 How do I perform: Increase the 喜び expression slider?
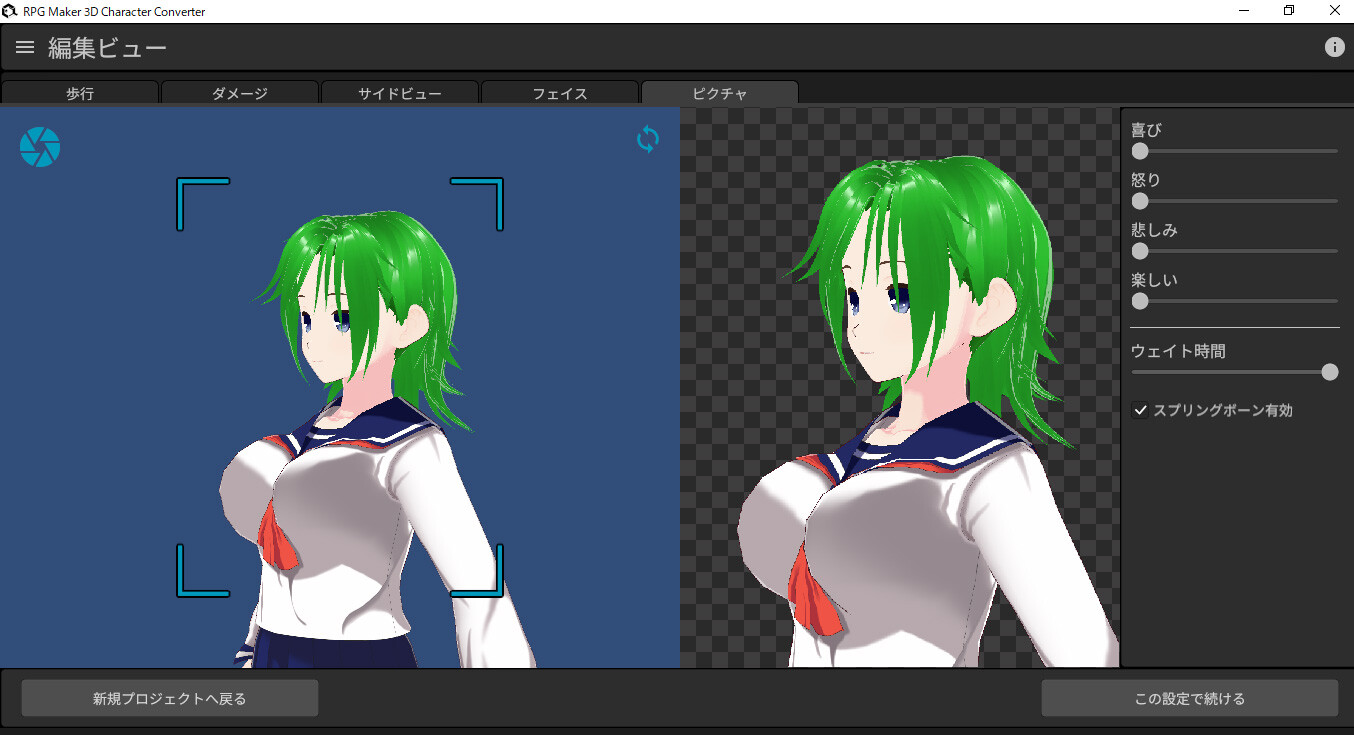tap(1139, 151)
